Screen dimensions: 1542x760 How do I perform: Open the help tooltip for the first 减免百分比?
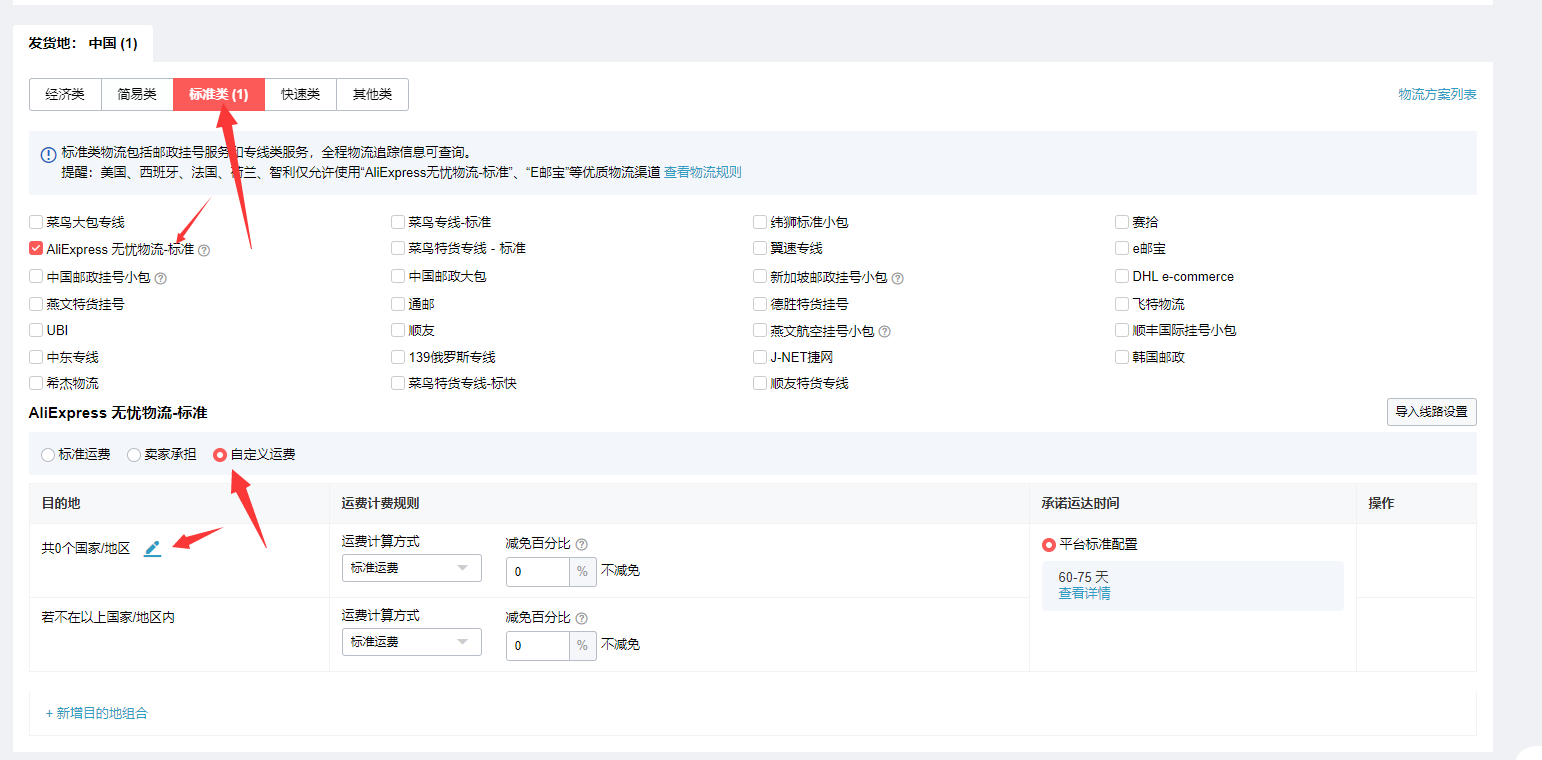(580, 543)
